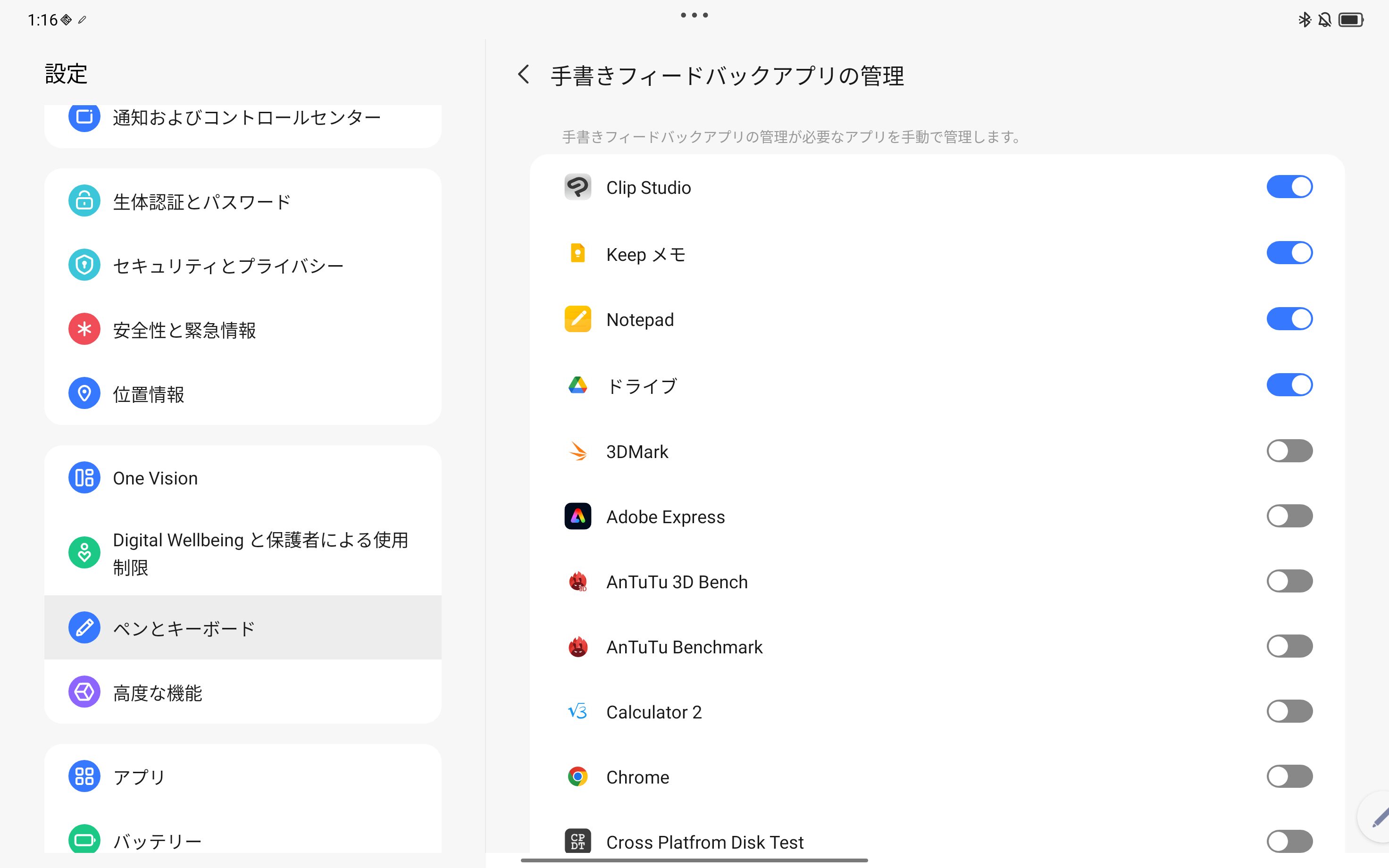Viewport: 1389px width, 868px height.
Task: Tap the Bluetooth status bar icon
Action: pos(1305,20)
